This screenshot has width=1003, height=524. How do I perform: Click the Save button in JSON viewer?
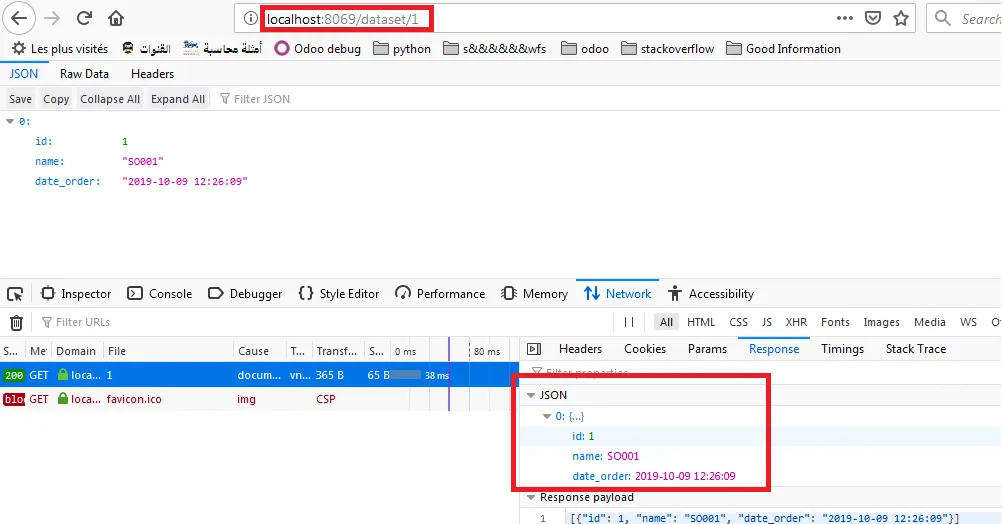pos(20,99)
